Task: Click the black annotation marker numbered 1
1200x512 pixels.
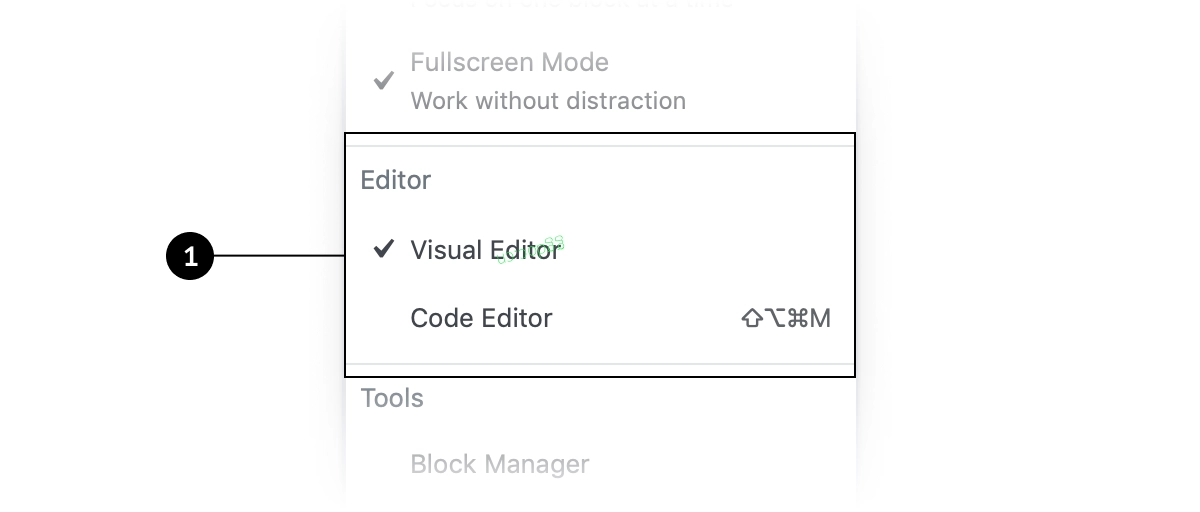Action: (190, 256)
